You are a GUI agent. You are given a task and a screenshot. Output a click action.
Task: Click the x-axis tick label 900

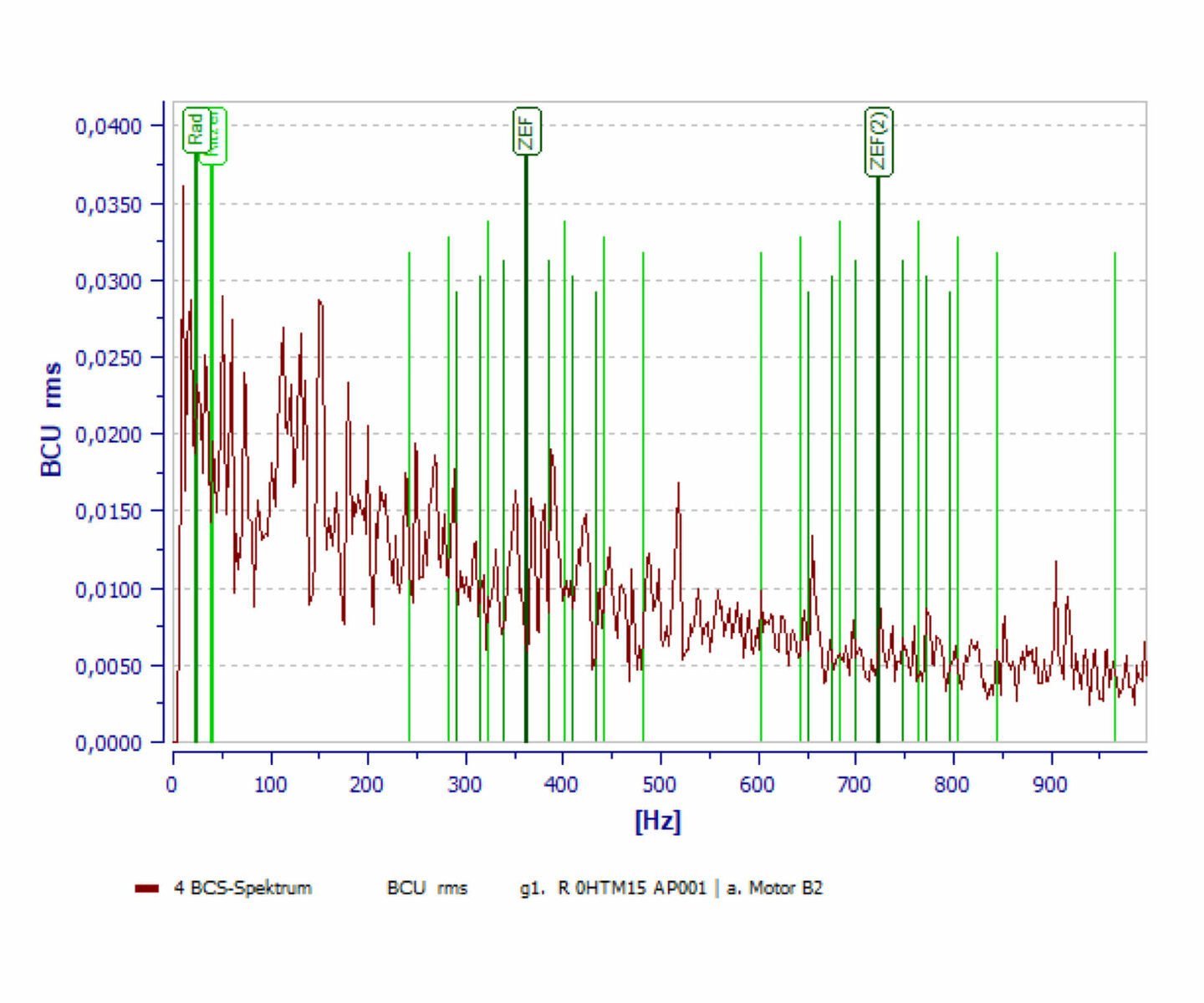click(x=1050, y=785)
